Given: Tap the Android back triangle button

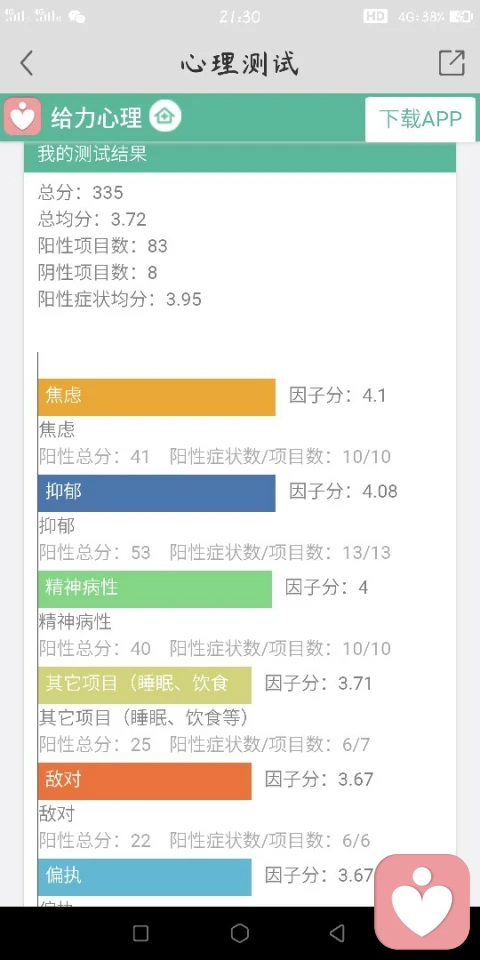Looking at the screenshot, I should pyautogui.click(x=337, y=933).
